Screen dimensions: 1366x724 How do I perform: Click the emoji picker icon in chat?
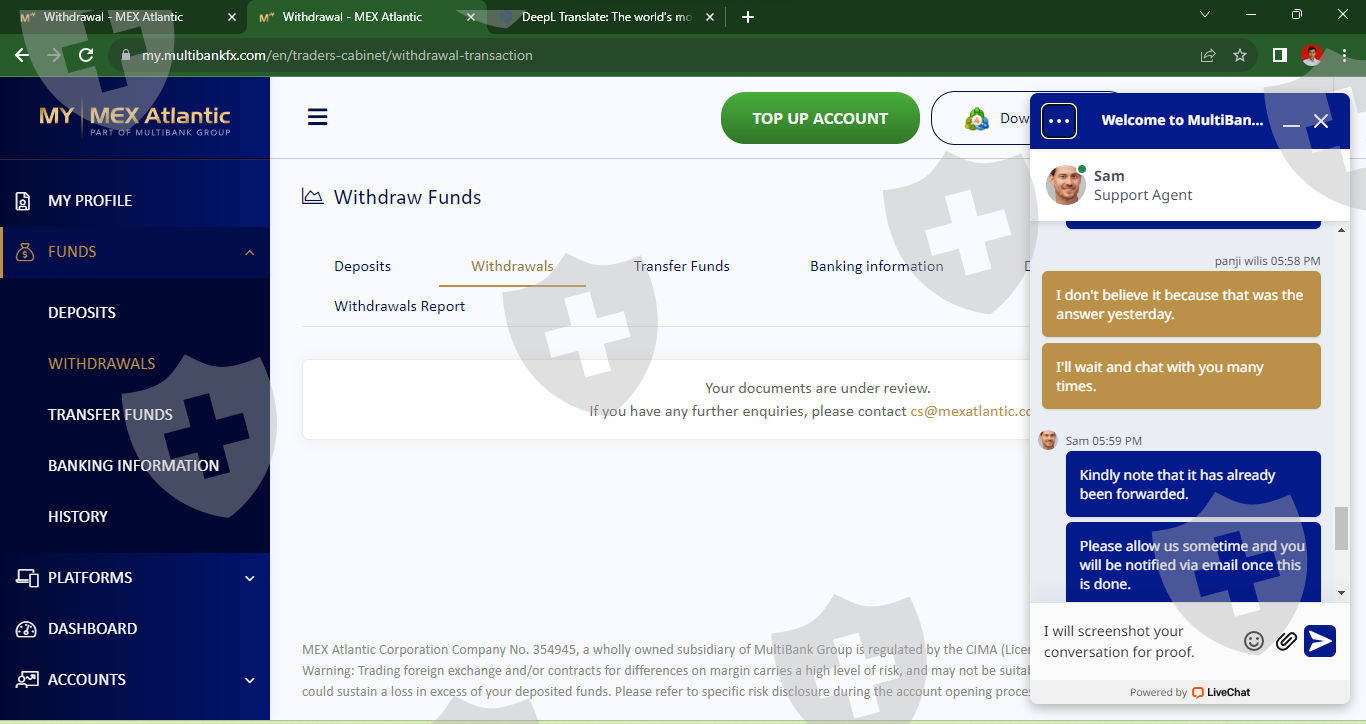click(x=1253, y=641)
